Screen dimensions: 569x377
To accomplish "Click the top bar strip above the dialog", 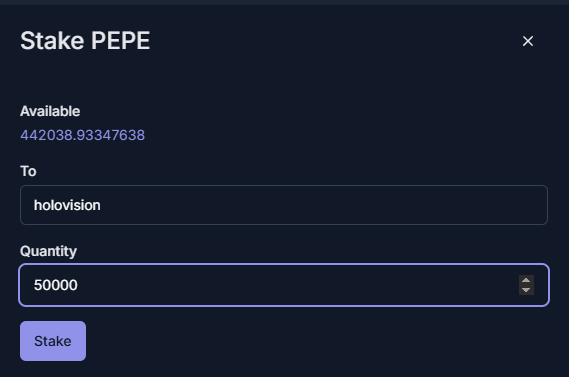I will pyautogui.click(x=284, y=2).
